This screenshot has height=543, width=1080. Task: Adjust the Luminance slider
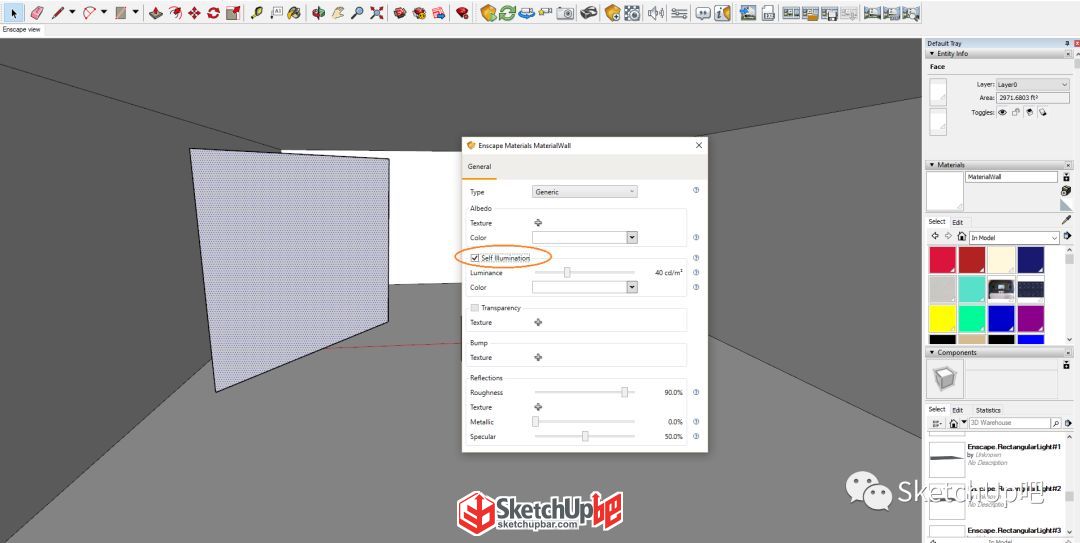(567, 272)
